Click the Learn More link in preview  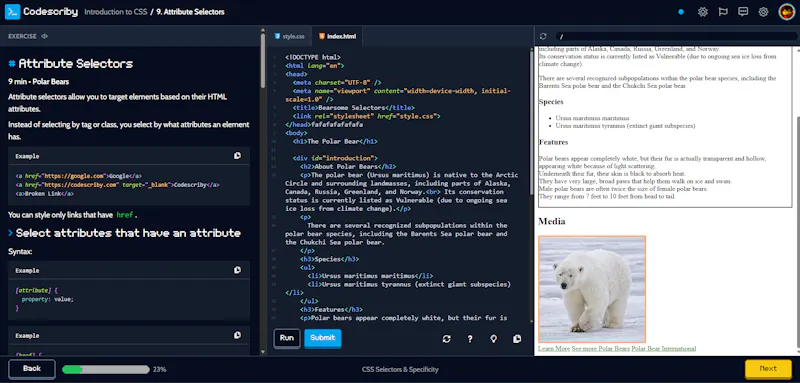click(x=554, y=349)
